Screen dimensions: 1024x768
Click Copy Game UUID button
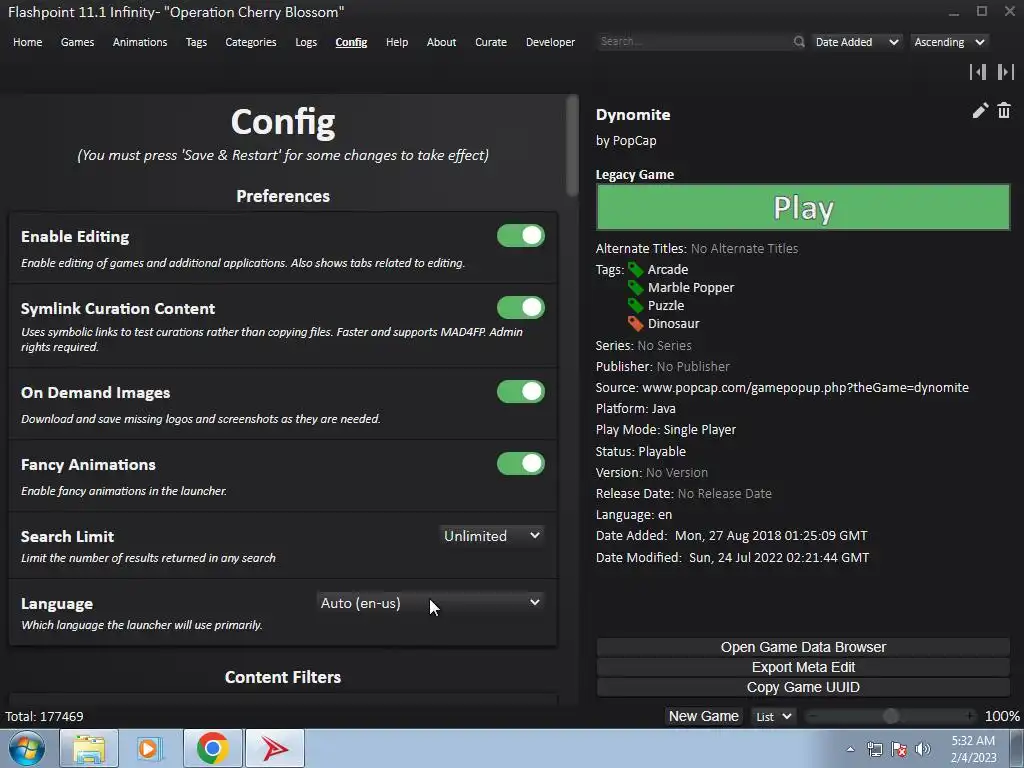point(803,688)
